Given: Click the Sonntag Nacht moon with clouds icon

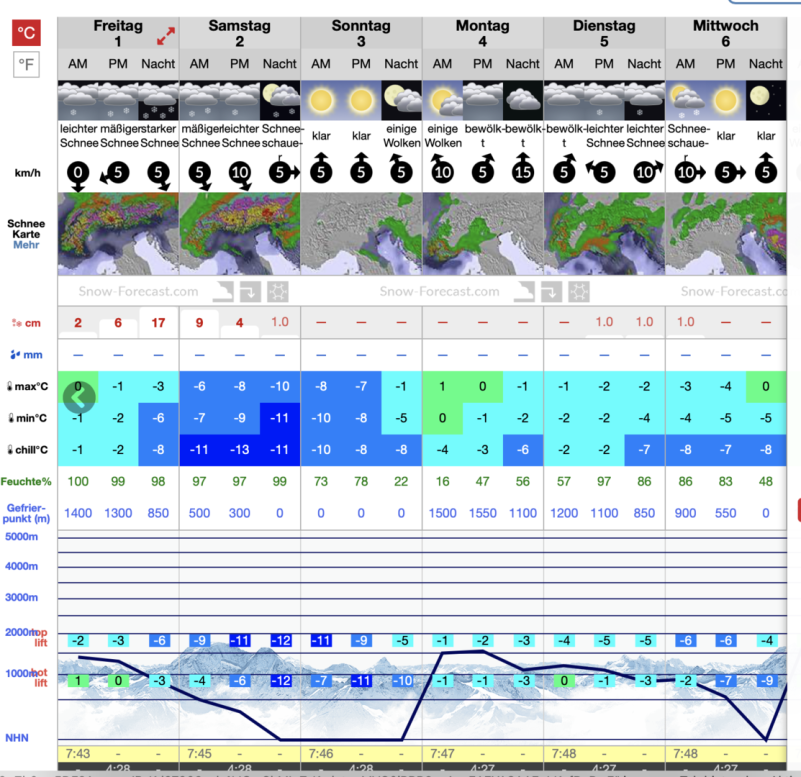Looking at the screenshot, I should click(x=401, y=101).
